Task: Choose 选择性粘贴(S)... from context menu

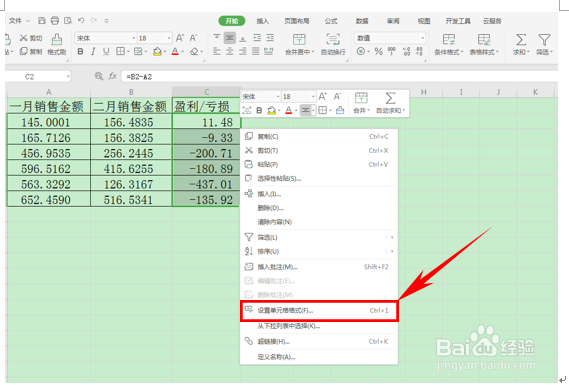Action: (319, 179)
